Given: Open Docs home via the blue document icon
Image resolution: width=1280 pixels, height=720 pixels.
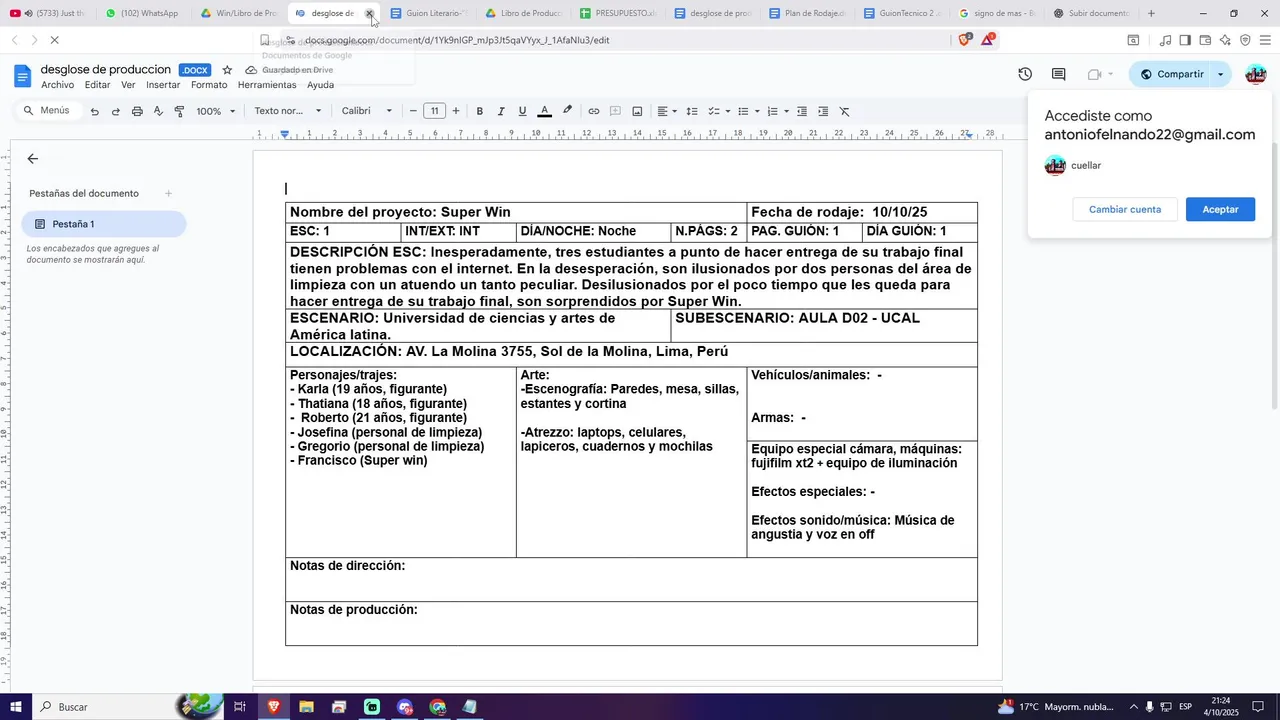Looking at the screenshot, I should click(x=22, y=75).
